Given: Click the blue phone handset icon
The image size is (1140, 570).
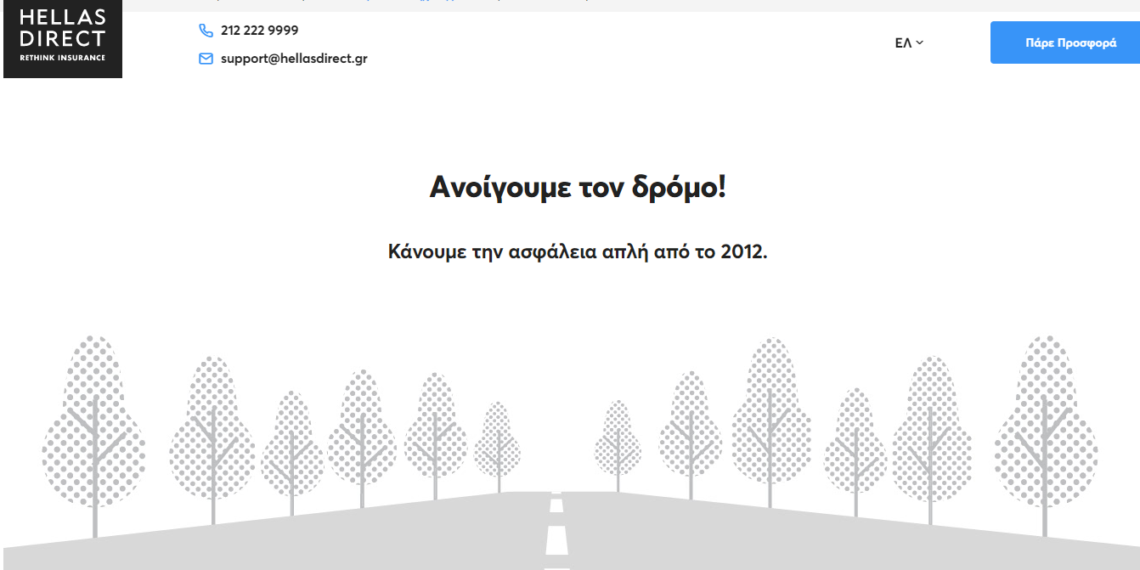Looking at the screenshot, I should point(206,31).
